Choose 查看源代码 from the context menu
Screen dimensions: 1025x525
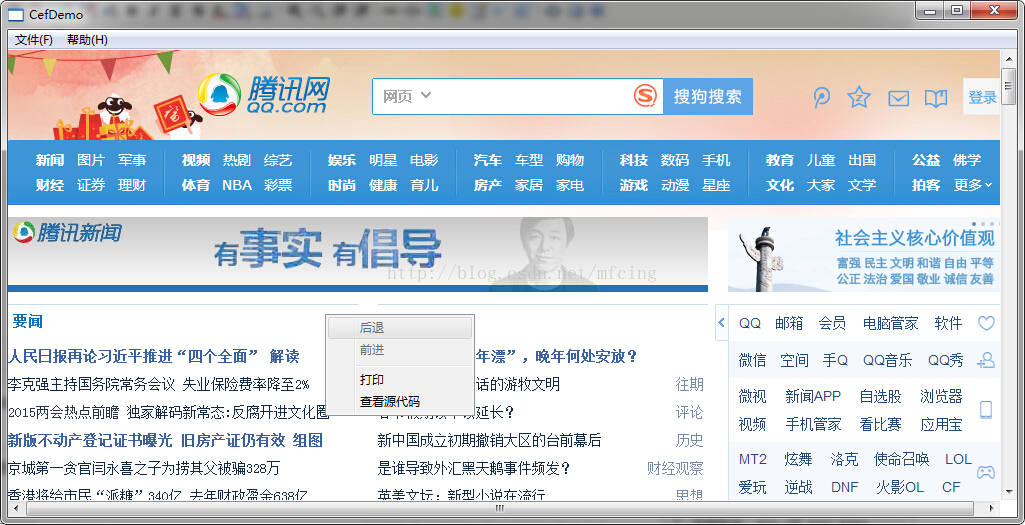pos(399,402)
